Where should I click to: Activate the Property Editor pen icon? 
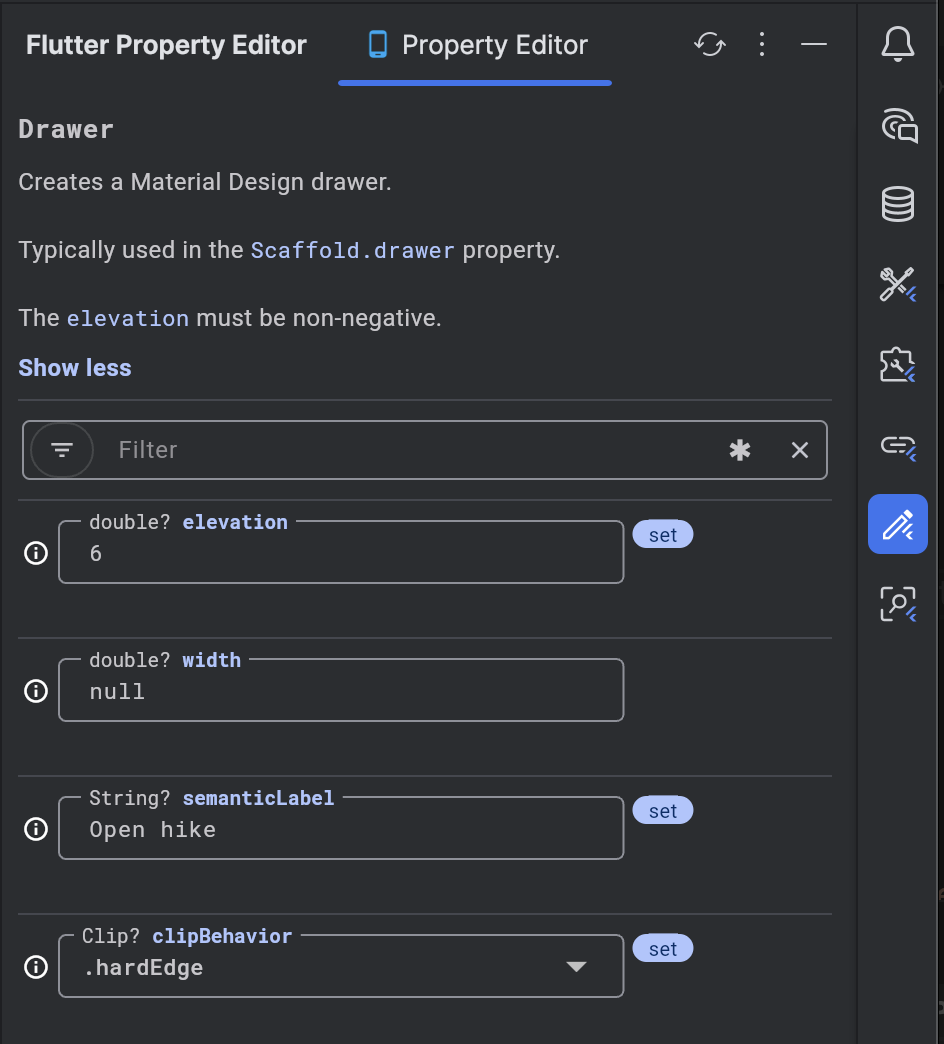click(x=897, y=523)
